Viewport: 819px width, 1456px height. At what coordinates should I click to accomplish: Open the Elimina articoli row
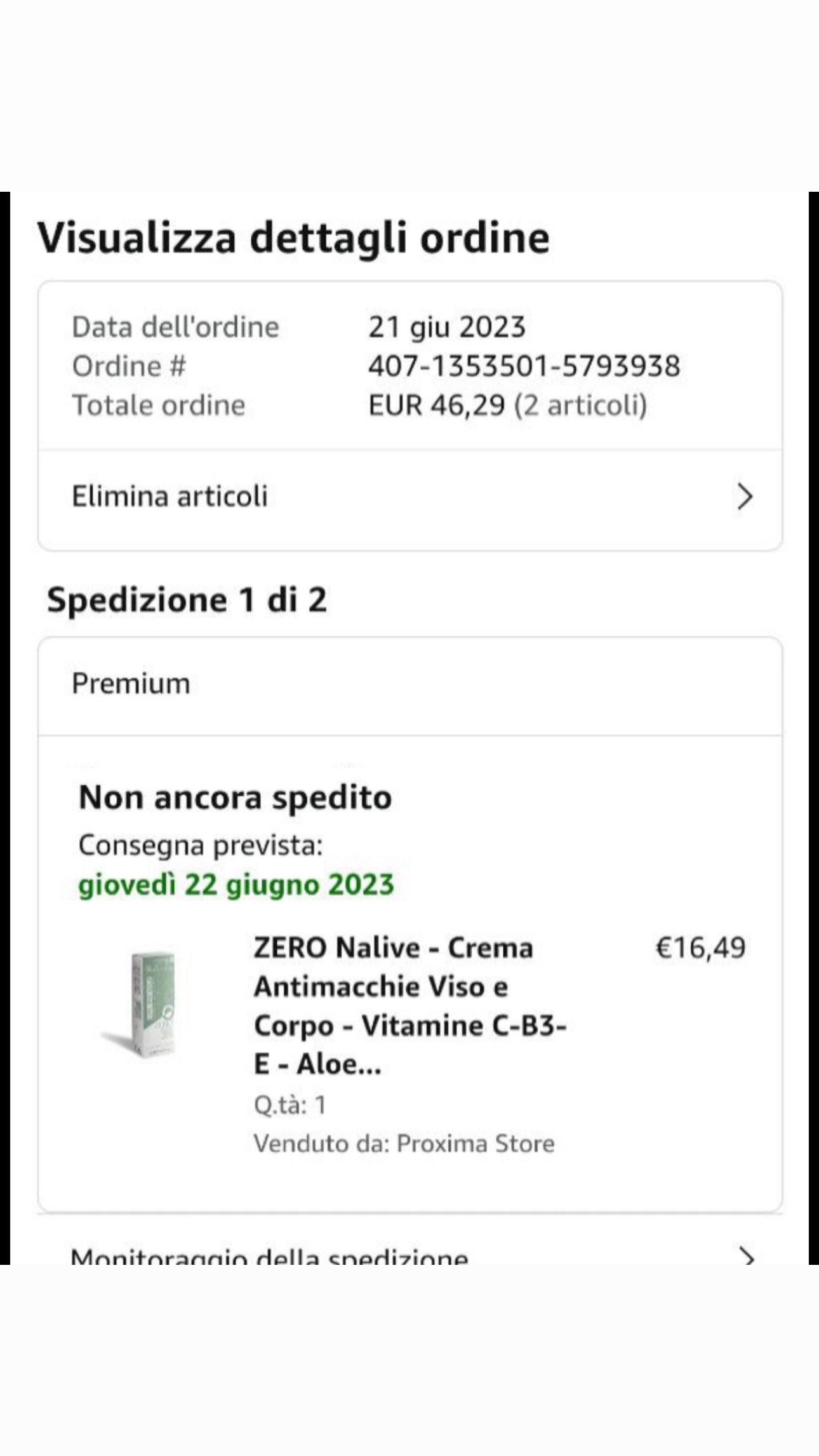coord(170,497)
